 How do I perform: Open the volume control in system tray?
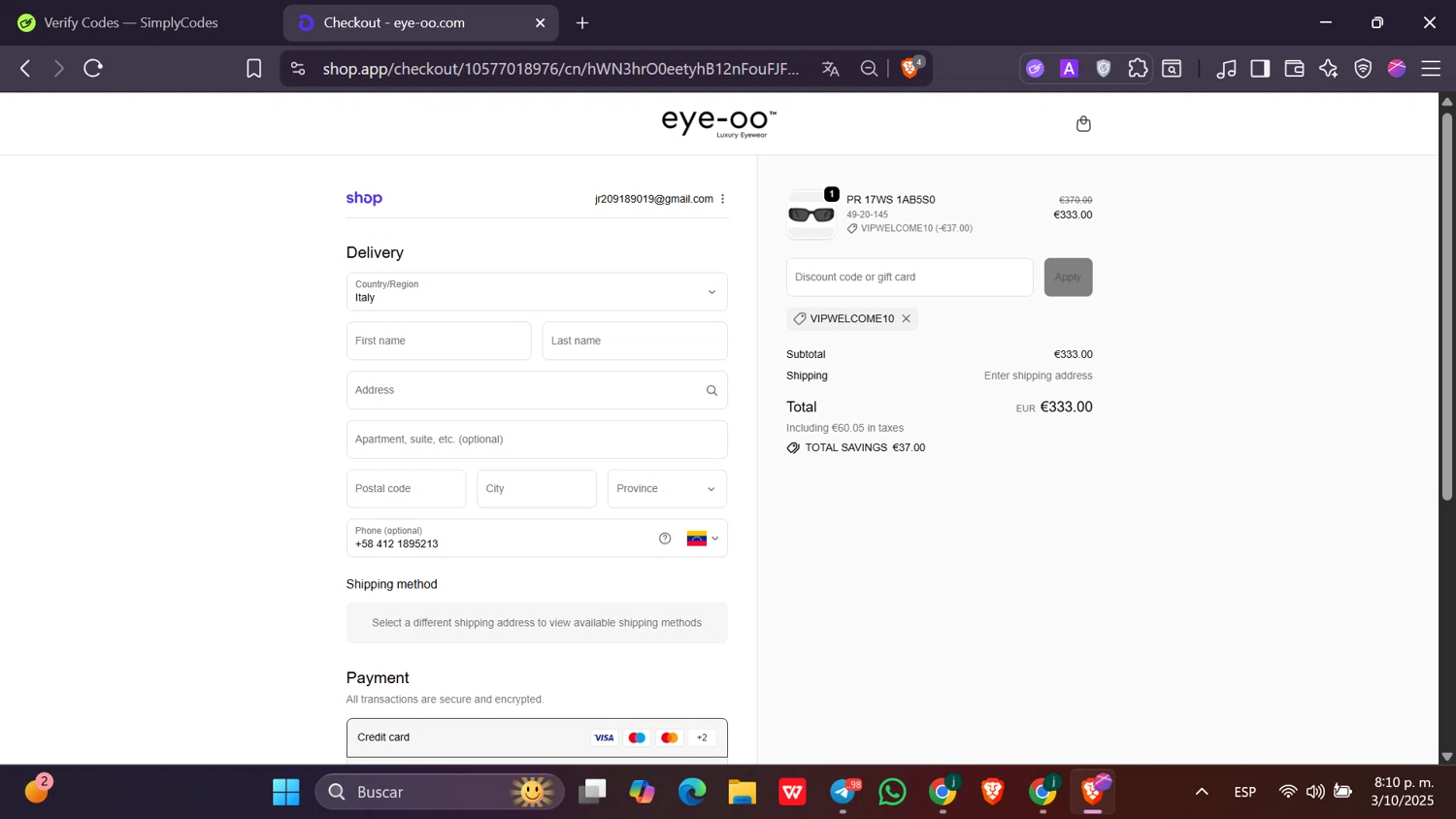coord(1315,792)
